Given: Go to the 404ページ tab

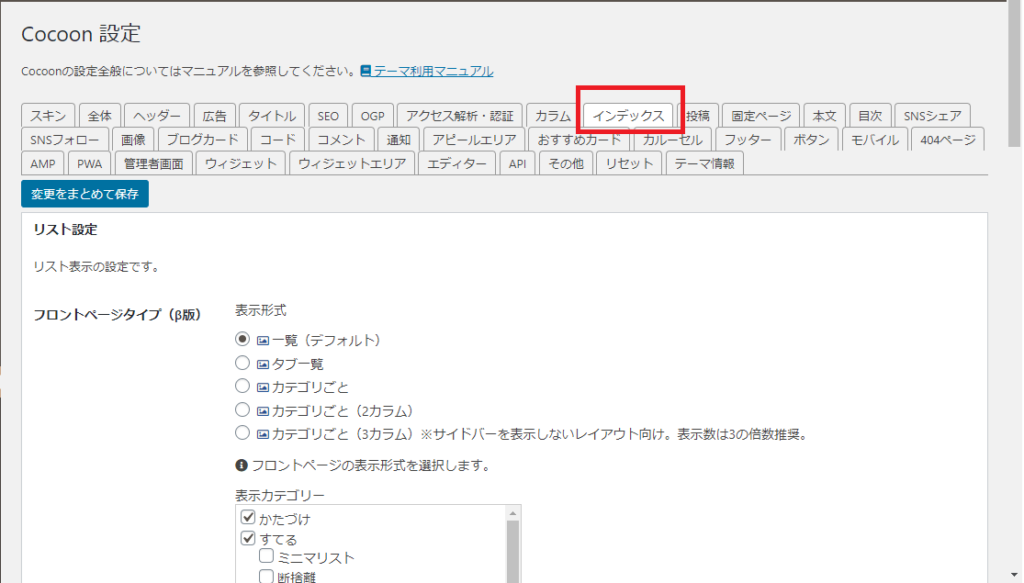Looking at the screenshot, I should pyautogui.click(x=948, y=140).
